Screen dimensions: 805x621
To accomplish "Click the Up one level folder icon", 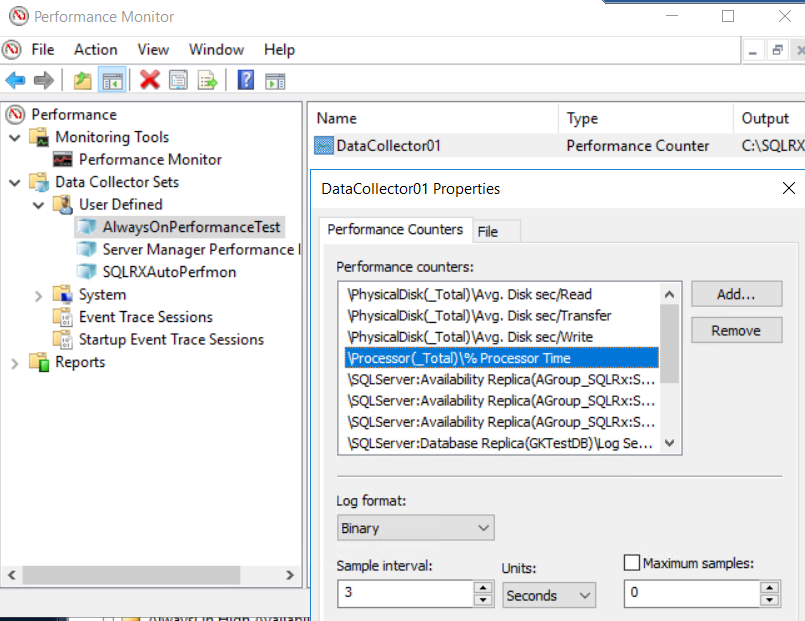I will [x=83, y=81].
